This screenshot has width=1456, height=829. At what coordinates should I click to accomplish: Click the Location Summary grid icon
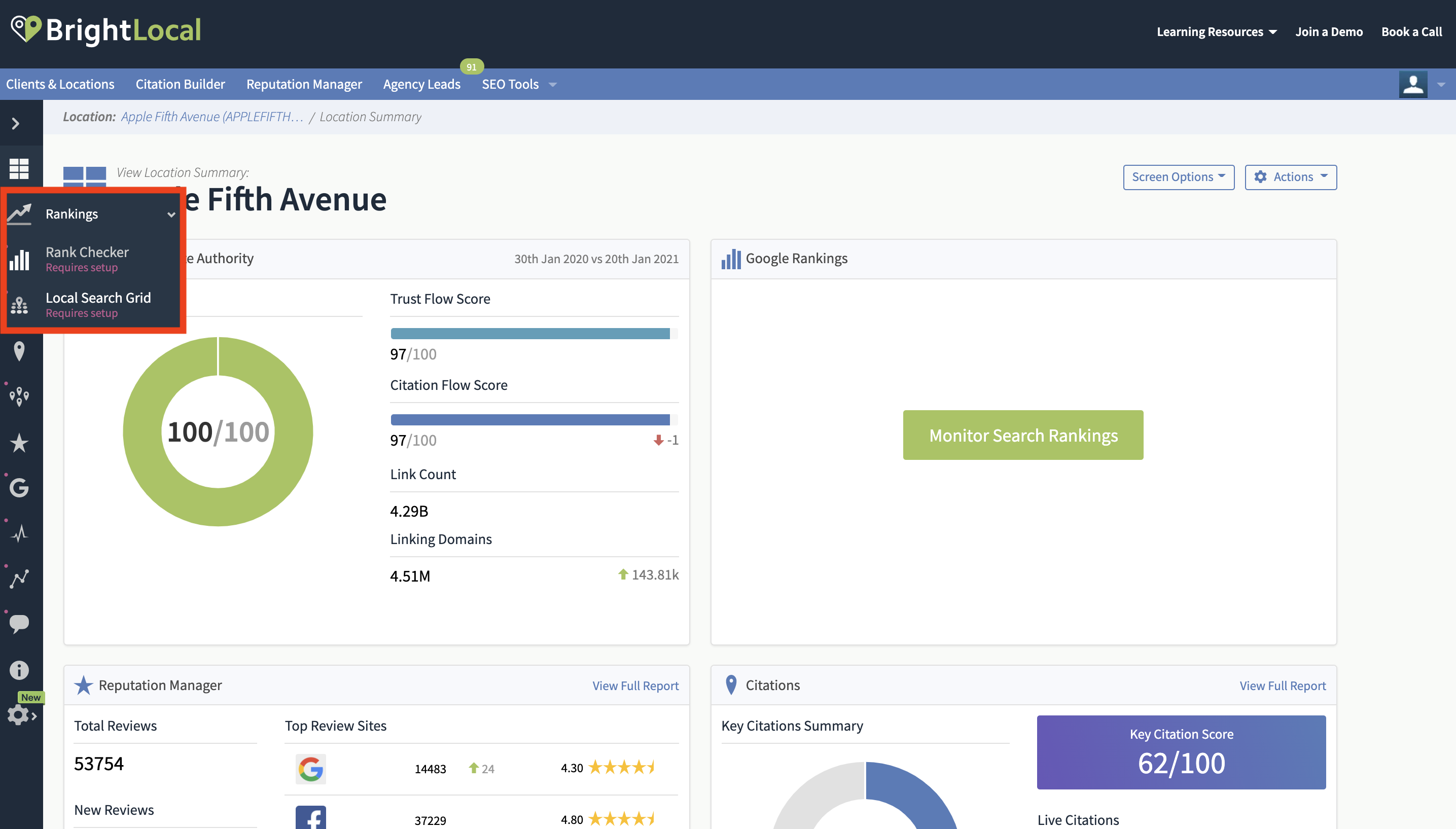point(84,176)
